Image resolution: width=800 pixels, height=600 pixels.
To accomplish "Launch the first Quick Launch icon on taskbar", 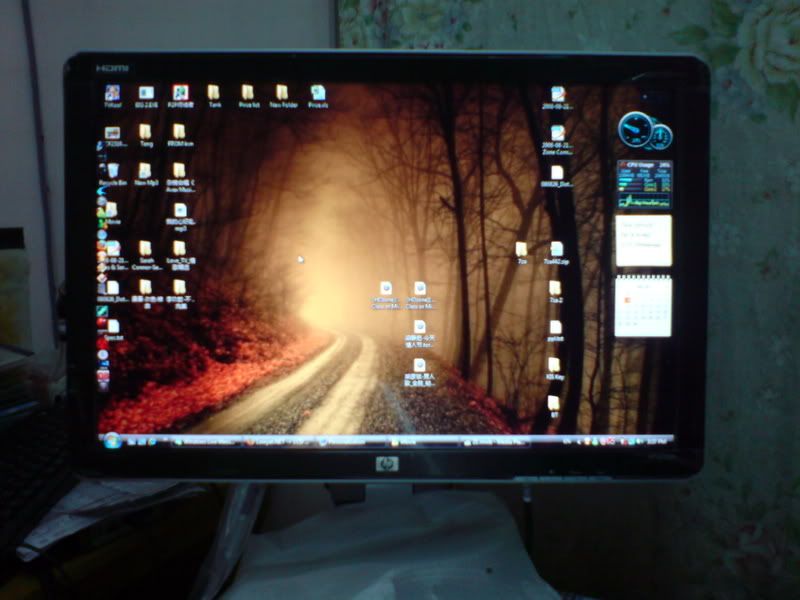I will tap(129, 439).
